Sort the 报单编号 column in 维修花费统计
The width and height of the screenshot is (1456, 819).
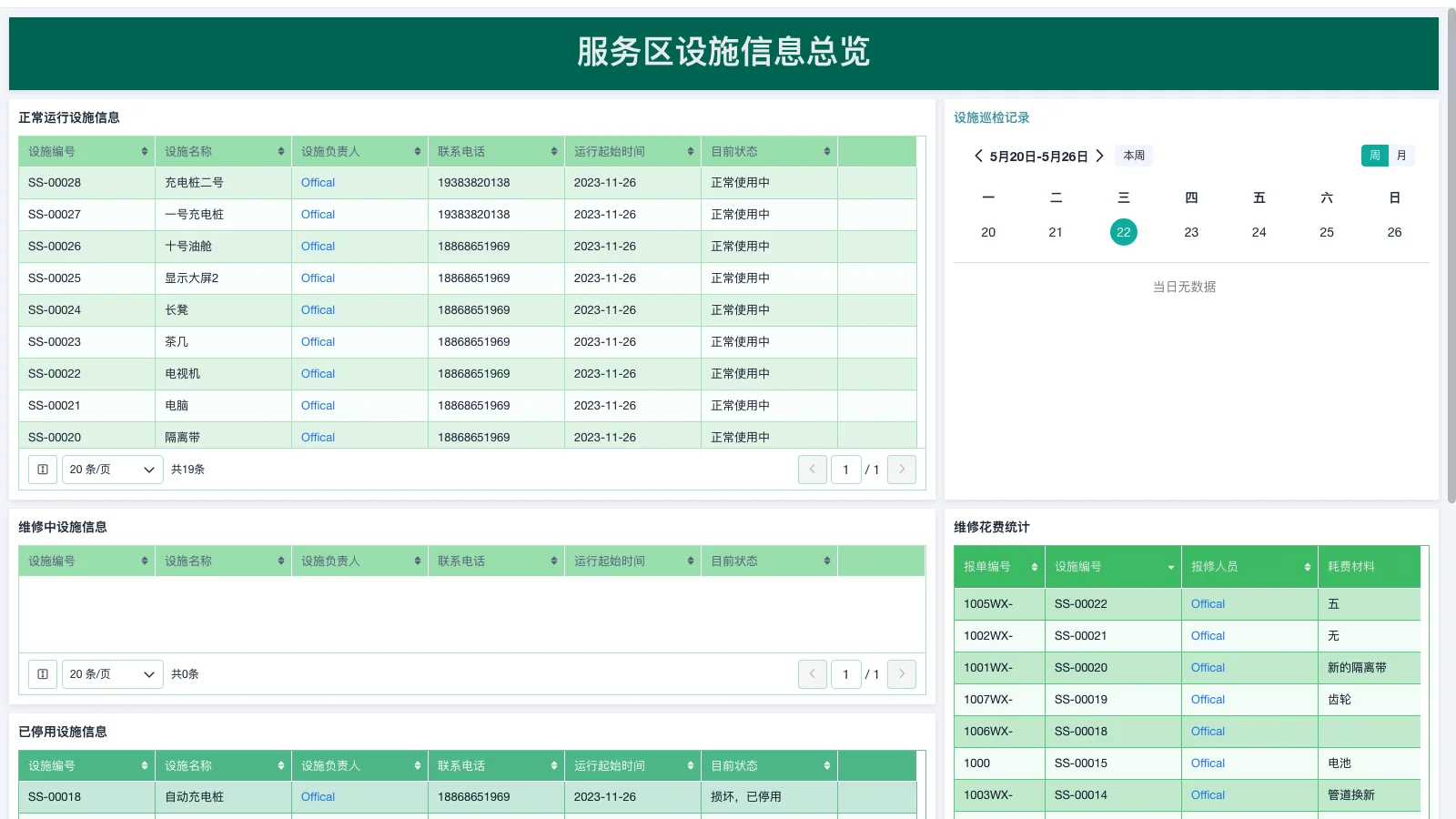[1035, 567]
